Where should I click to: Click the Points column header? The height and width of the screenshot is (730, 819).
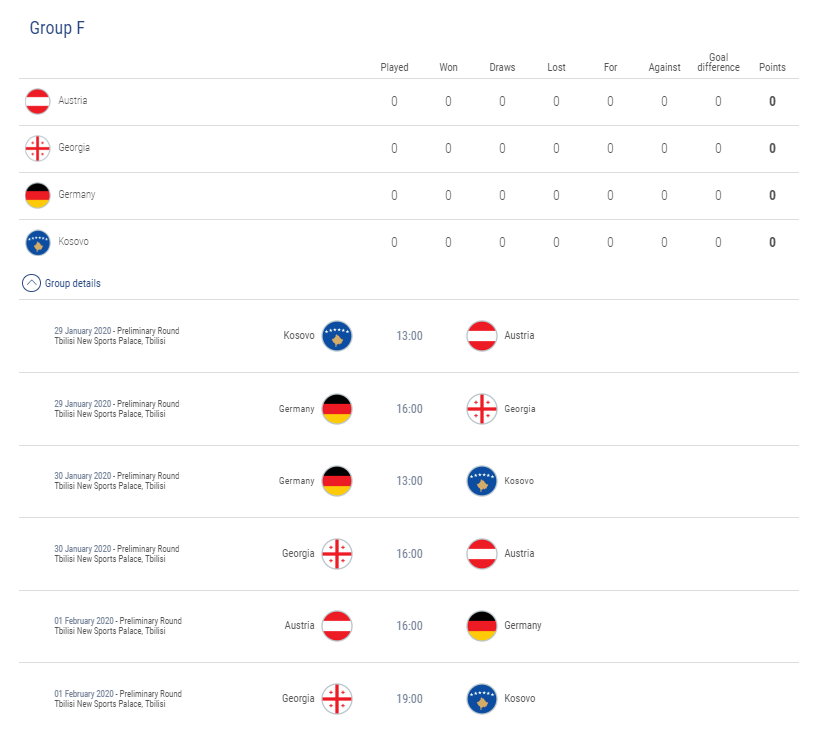[772, 67]
